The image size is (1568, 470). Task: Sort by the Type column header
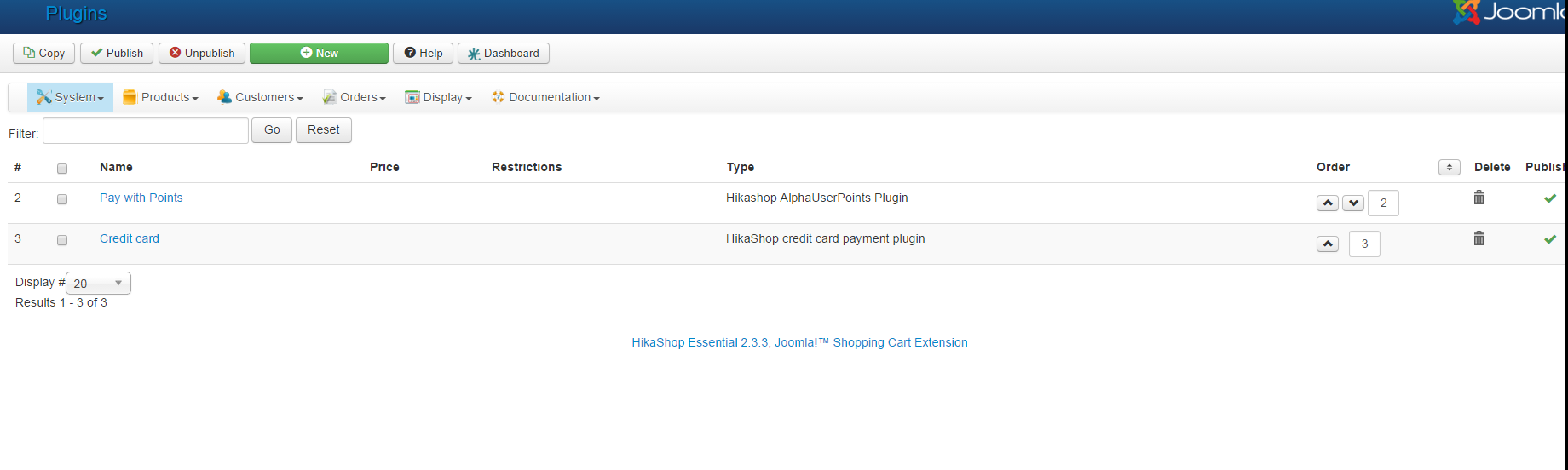(x=741, y=167)
